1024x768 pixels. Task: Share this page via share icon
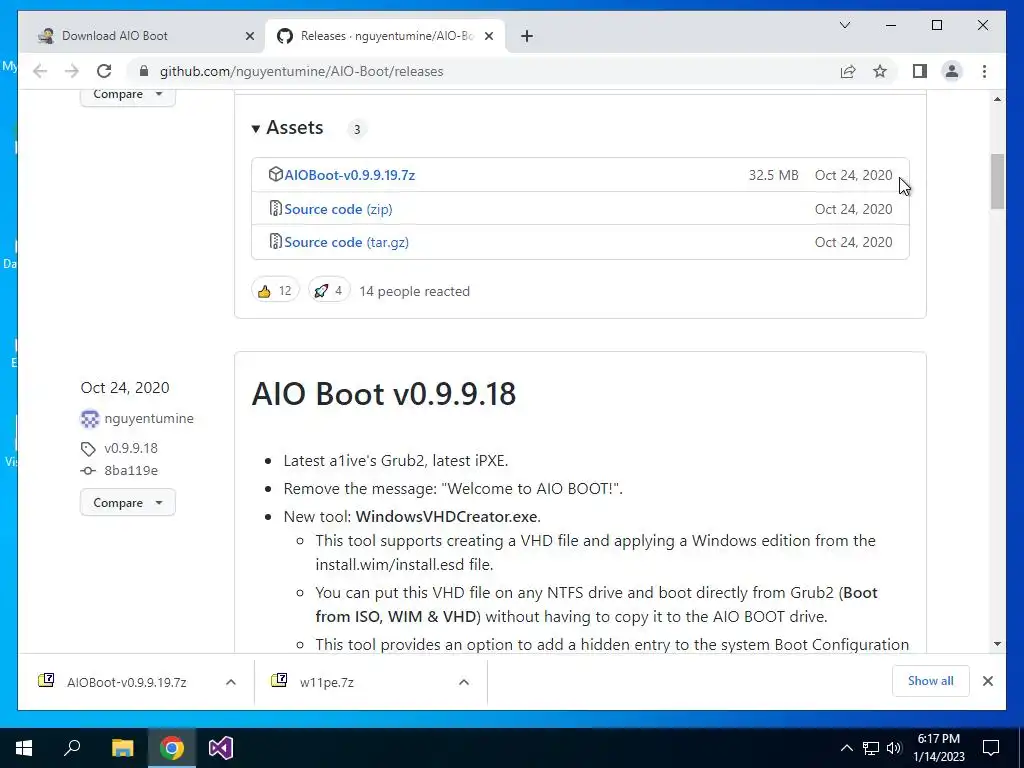point(848,71)
